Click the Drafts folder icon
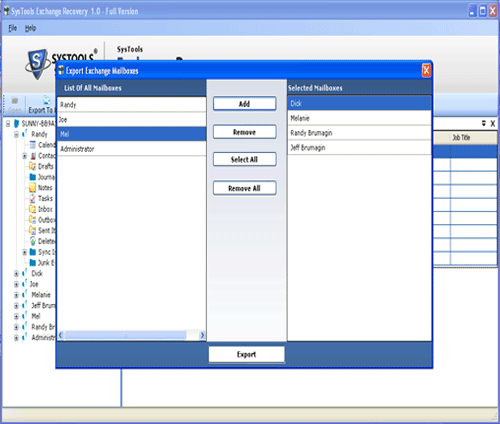The image size is (500, 424). pyautogui.click(x=33, y=166)
